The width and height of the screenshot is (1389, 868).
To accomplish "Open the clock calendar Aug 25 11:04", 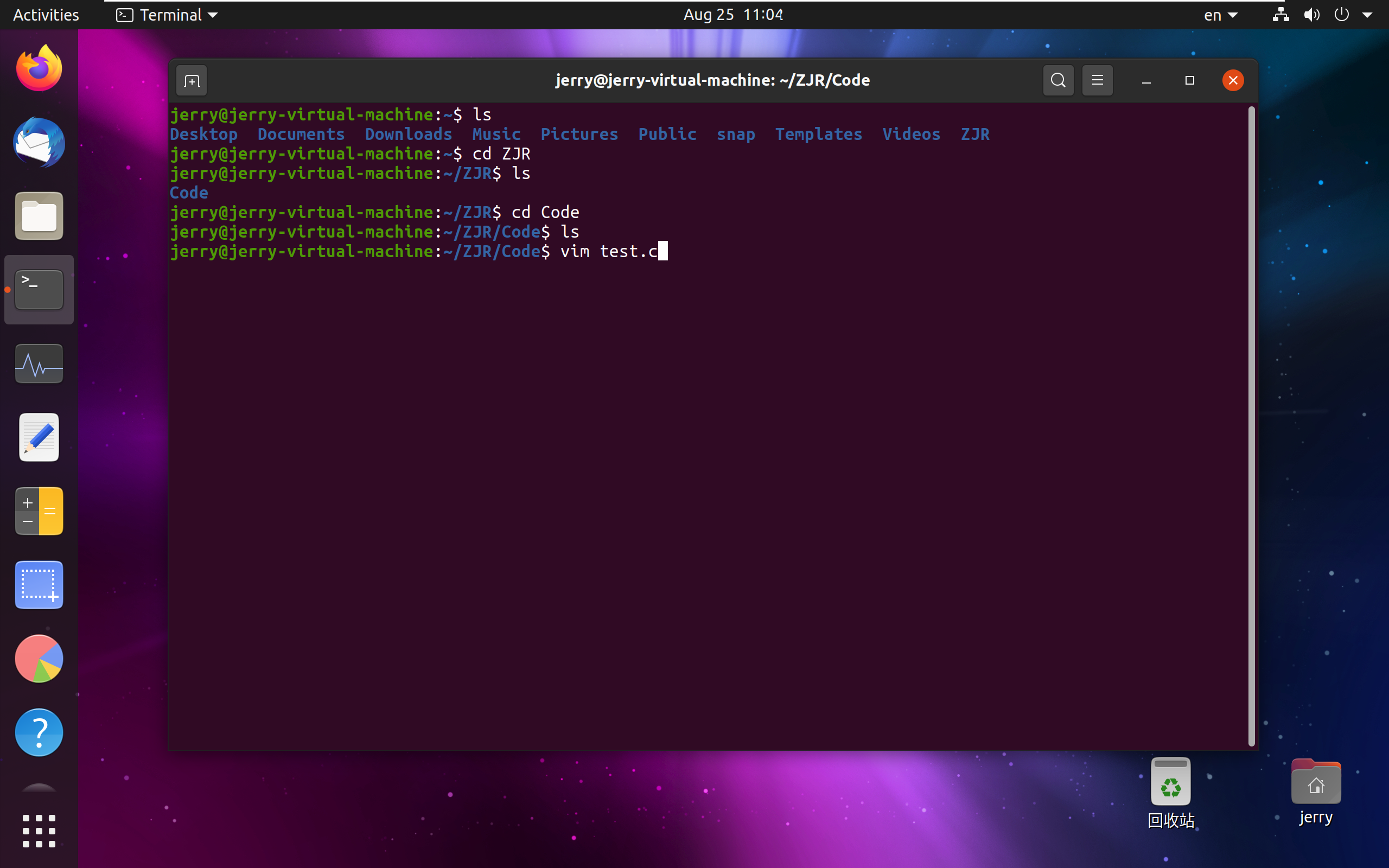I will click(733, 15).
